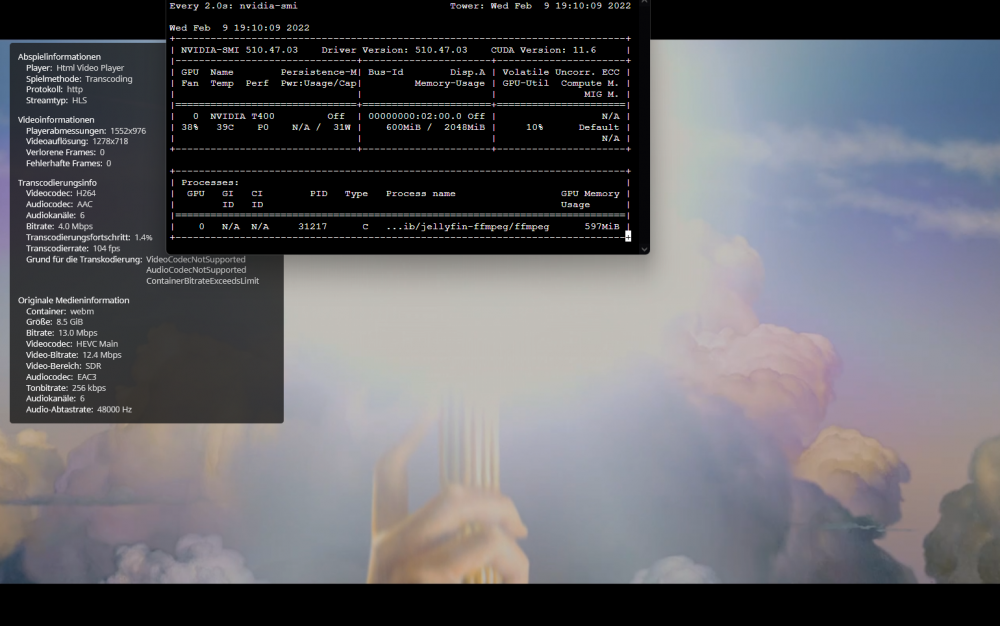Click the '13.0 Mbps' bitrate value
The width and height of the screenshot is (1000, 626).
click(77, 333)
